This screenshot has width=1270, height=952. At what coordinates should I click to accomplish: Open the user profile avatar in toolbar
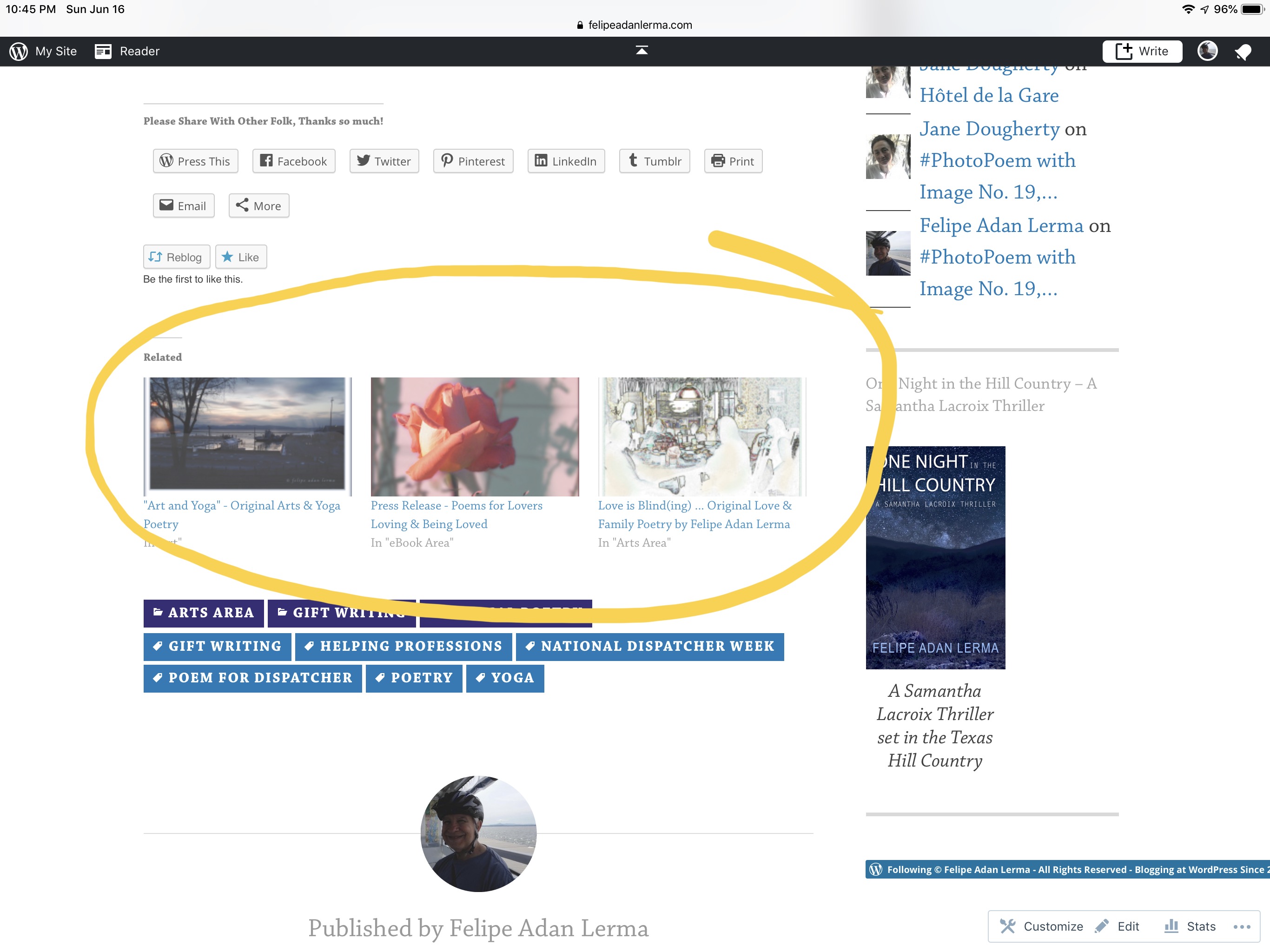pos(1207,51)
